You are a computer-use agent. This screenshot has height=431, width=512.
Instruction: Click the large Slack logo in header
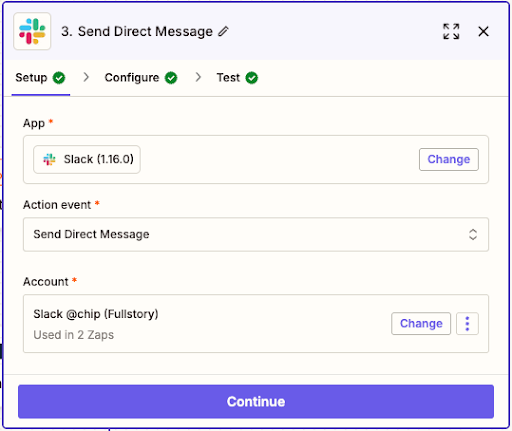pyautogui.click(x=32, y=31)
